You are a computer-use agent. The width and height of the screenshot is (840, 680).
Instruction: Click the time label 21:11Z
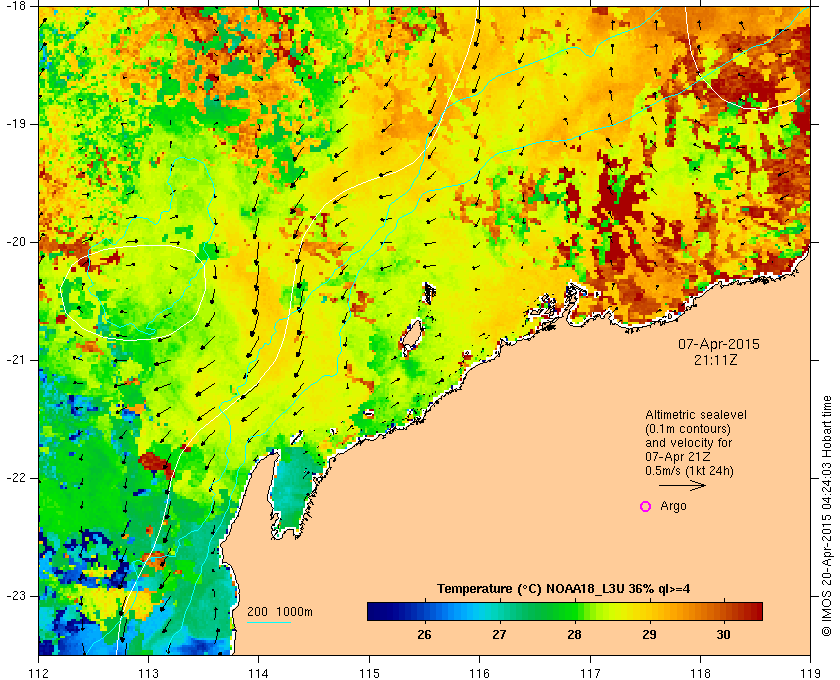click(x=716, y=360)
